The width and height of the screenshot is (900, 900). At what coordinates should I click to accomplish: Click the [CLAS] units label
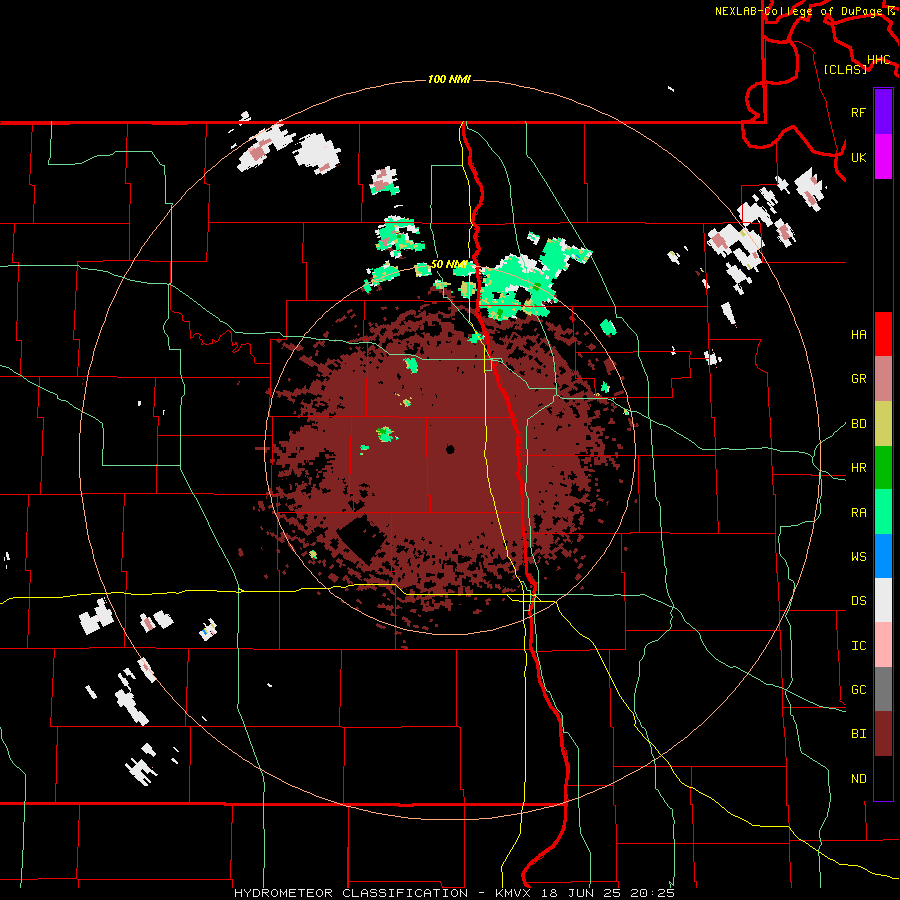(x=845, y=69)
